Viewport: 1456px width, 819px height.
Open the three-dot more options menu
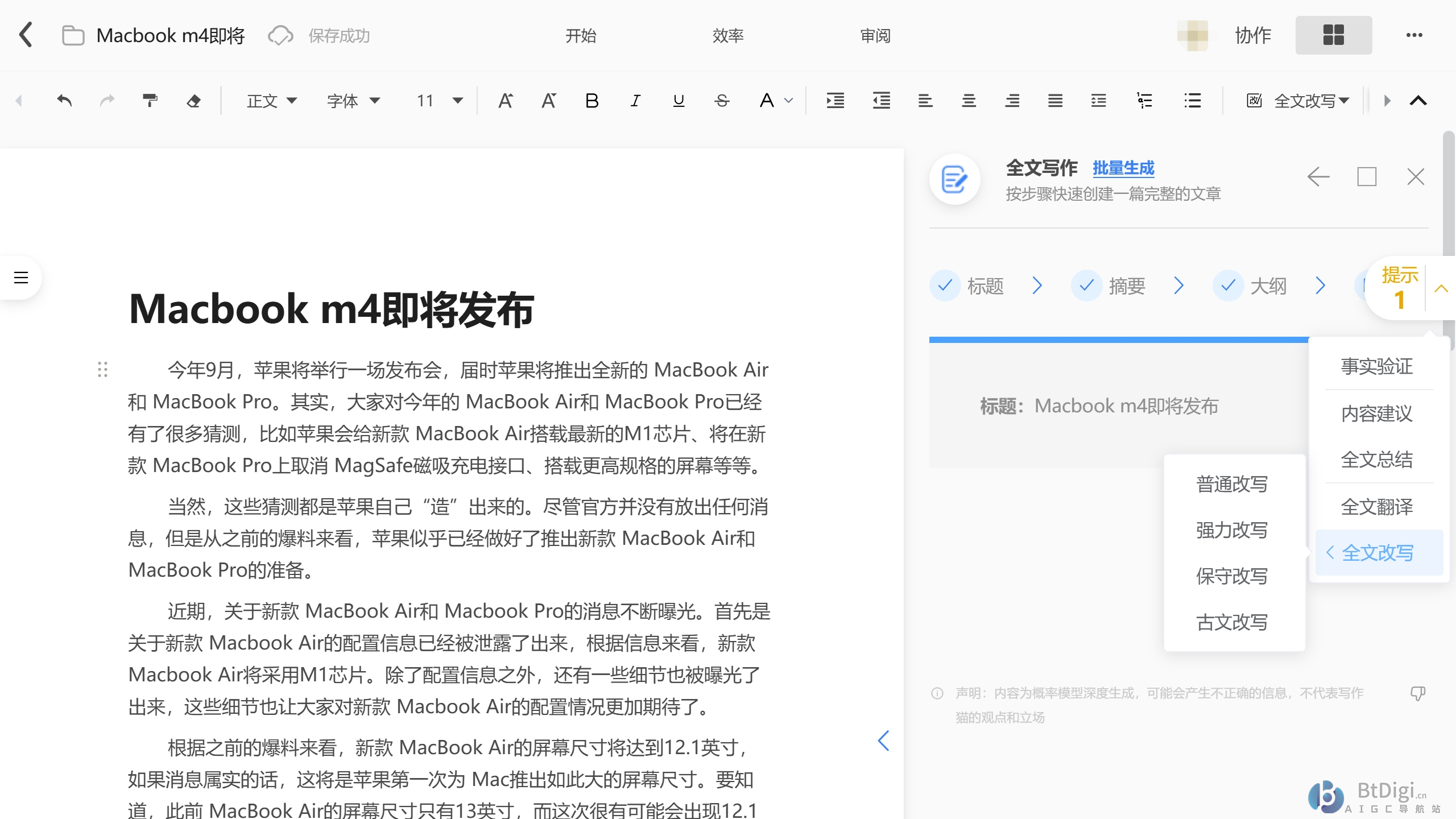[1414, 35]
